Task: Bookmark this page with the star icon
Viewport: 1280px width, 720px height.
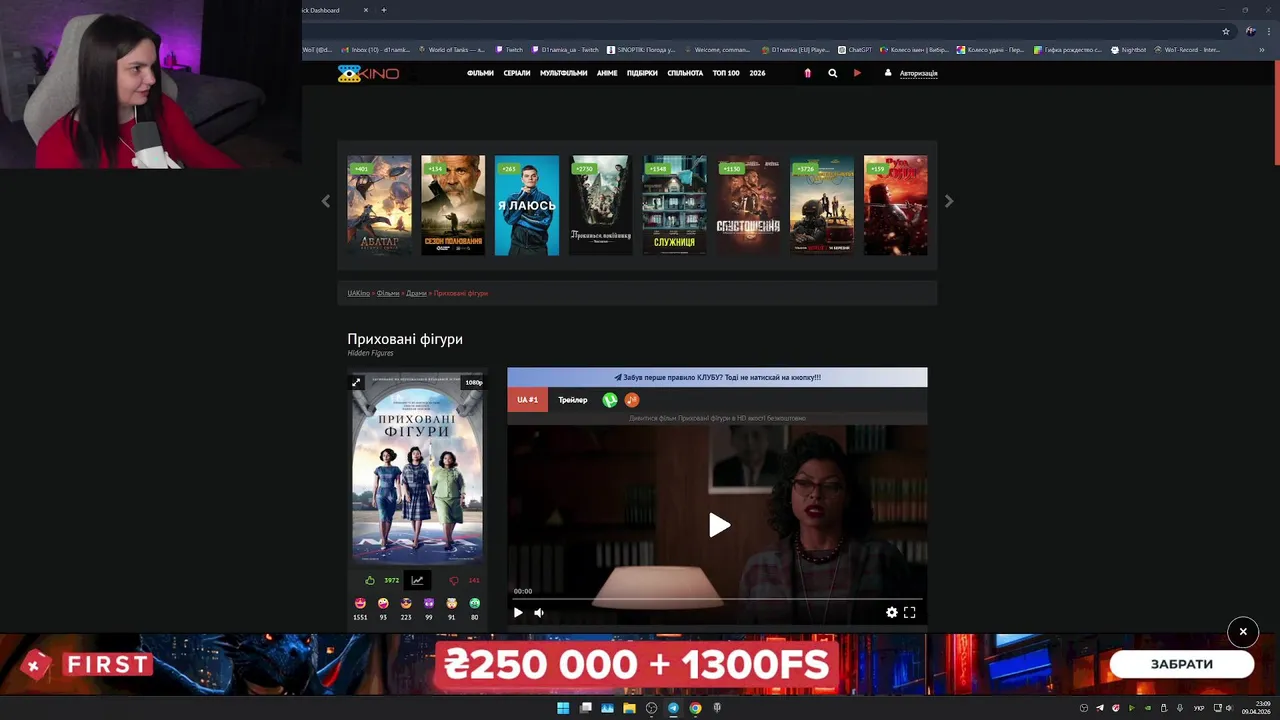Action: tap(1226, 31)
